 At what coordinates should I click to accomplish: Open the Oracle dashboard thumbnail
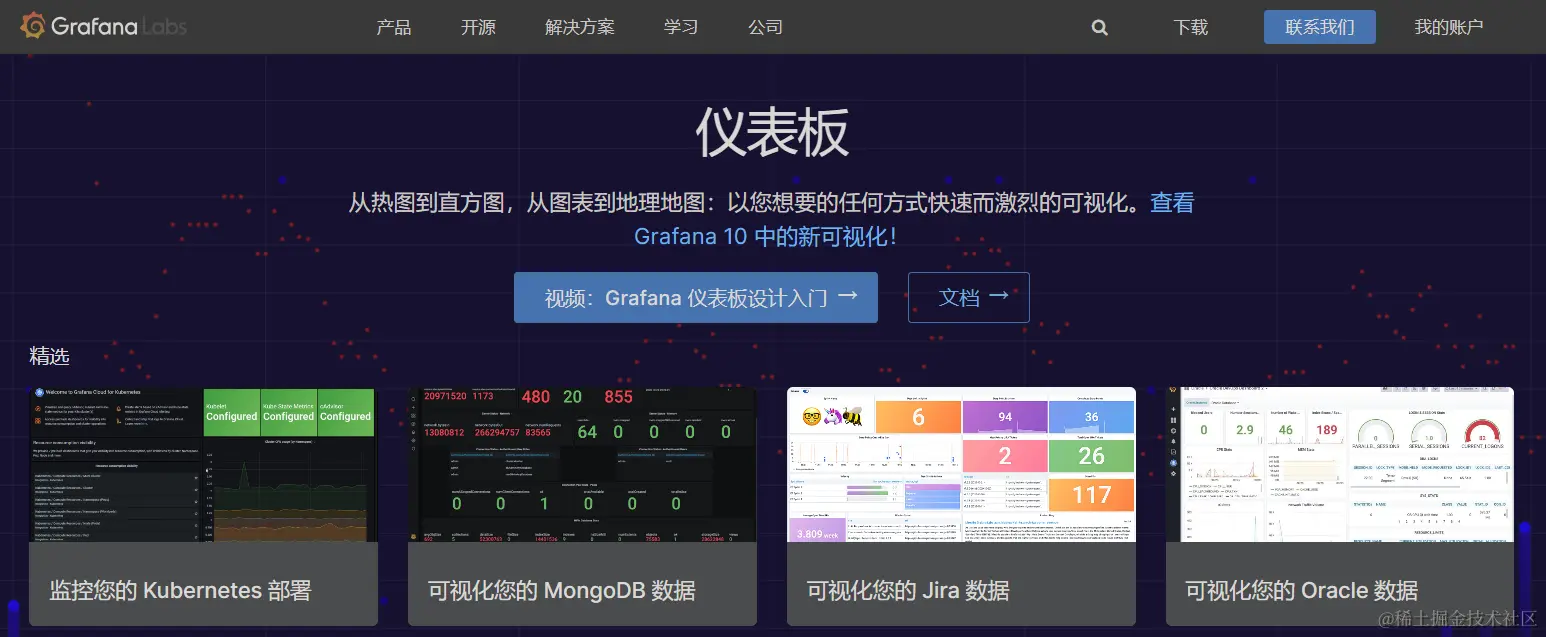[1340, 465]
